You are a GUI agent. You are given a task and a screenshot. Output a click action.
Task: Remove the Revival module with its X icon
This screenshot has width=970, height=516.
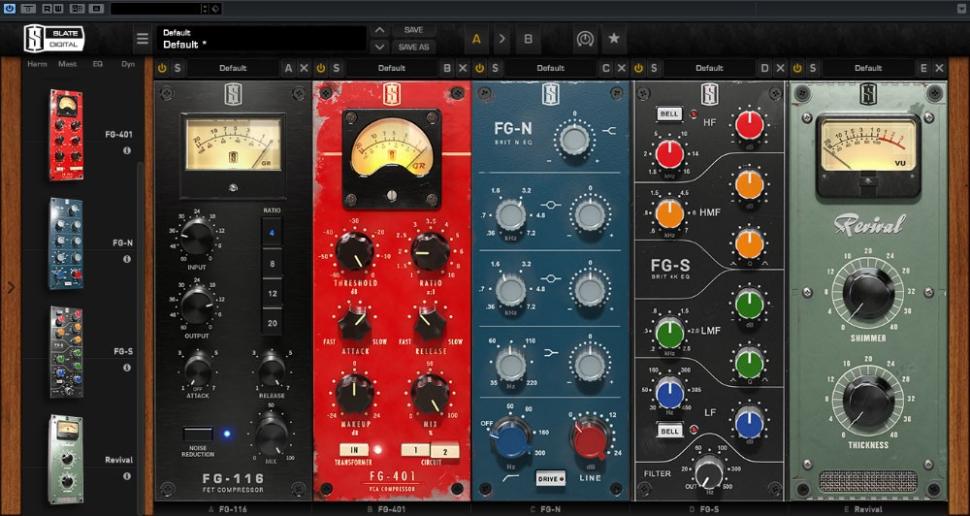pyautogui.click(x=939, y=68)
